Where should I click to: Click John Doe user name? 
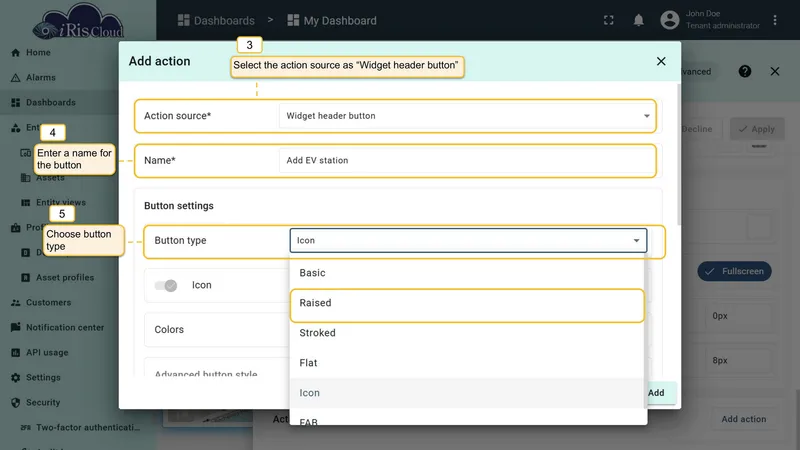click(703, 14)
